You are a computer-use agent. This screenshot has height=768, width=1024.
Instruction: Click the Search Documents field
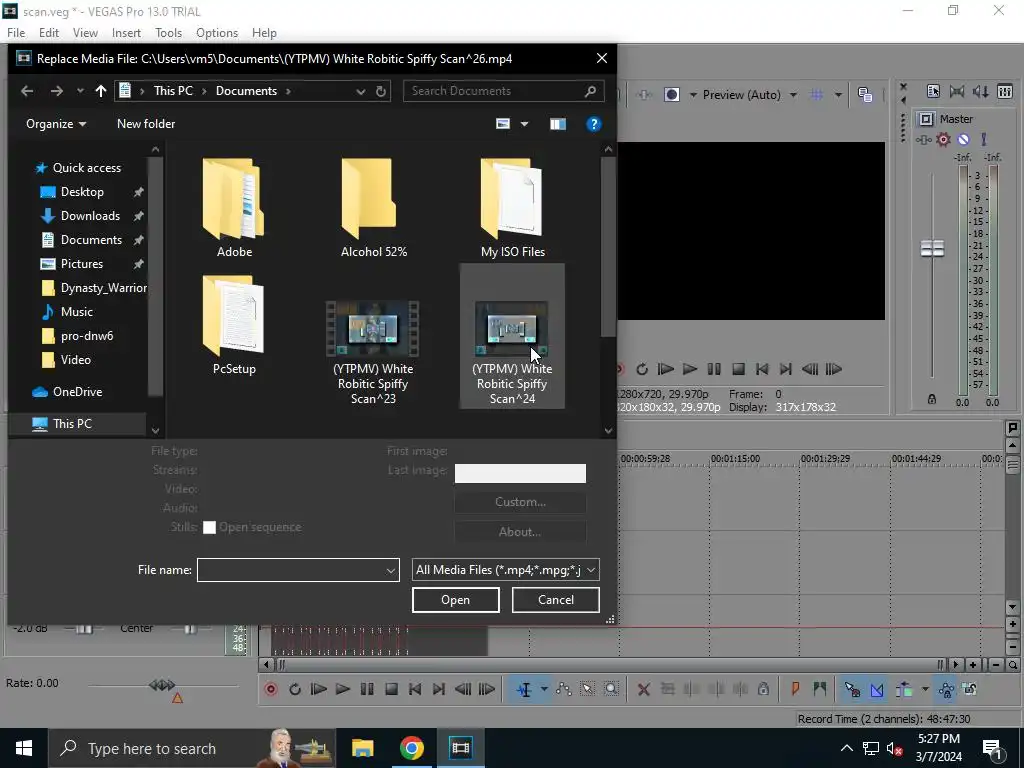pos(503,91)
